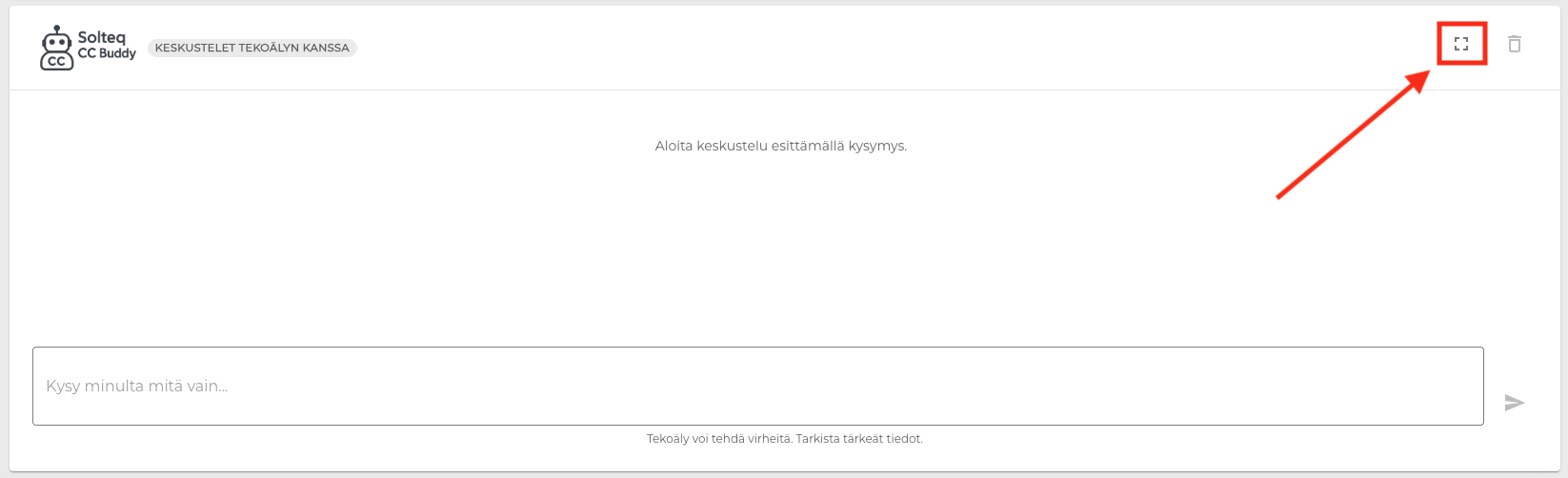Open the maximize chat window control
This screenshot has height=478, width=1568.
coord(1461,44)
